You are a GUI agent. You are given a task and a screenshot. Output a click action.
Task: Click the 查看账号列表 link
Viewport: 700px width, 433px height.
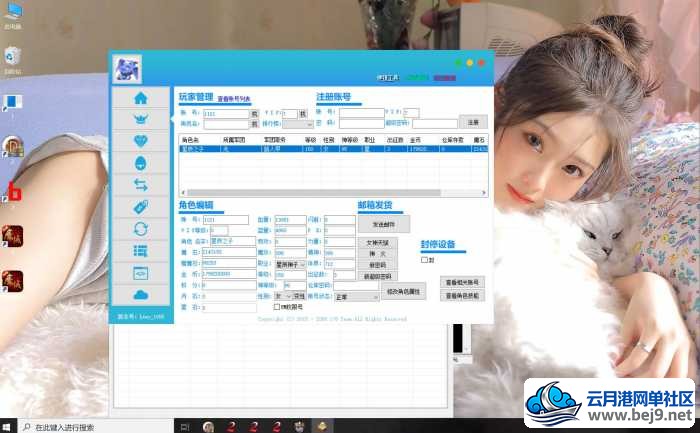(234, 99)
